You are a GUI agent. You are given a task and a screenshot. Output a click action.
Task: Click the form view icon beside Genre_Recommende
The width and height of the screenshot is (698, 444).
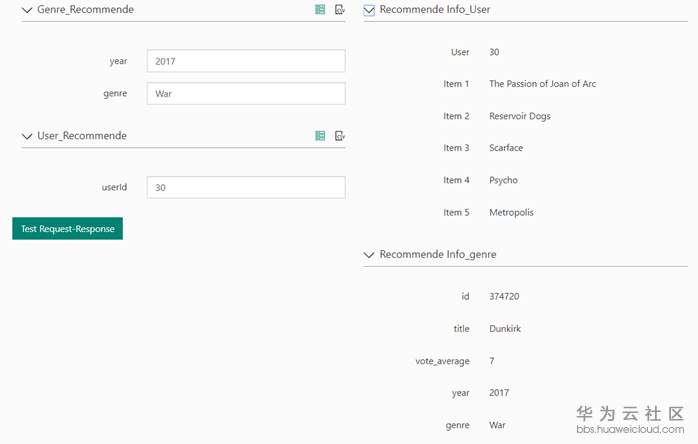pos(320,10)
